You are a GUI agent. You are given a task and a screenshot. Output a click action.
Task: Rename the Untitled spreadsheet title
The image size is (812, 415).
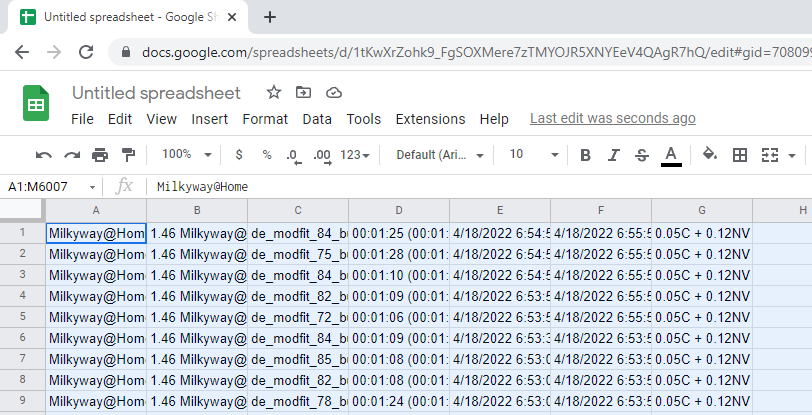[156, 93]
